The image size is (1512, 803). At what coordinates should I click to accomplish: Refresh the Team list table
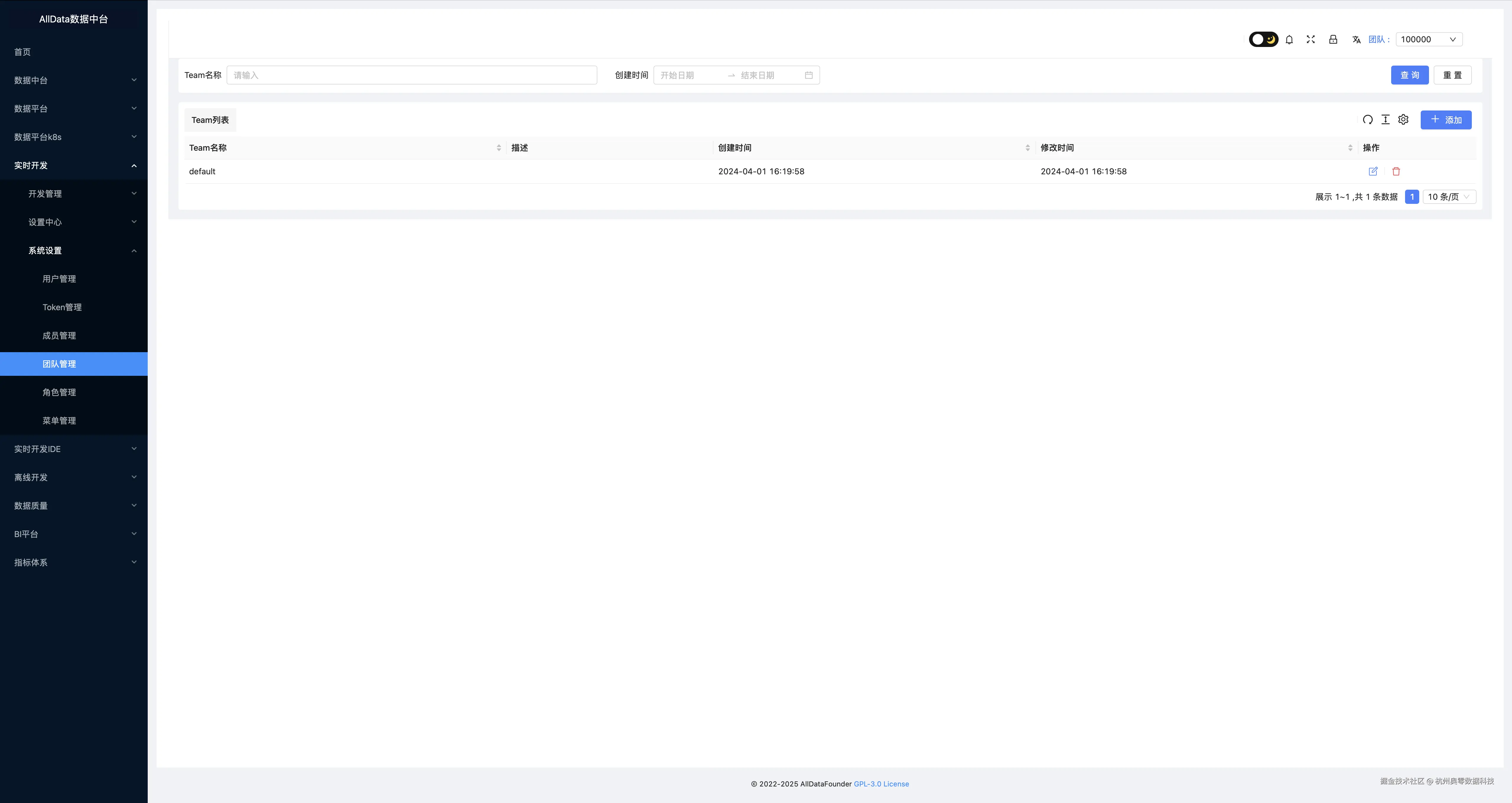(x=1368, y=120)
